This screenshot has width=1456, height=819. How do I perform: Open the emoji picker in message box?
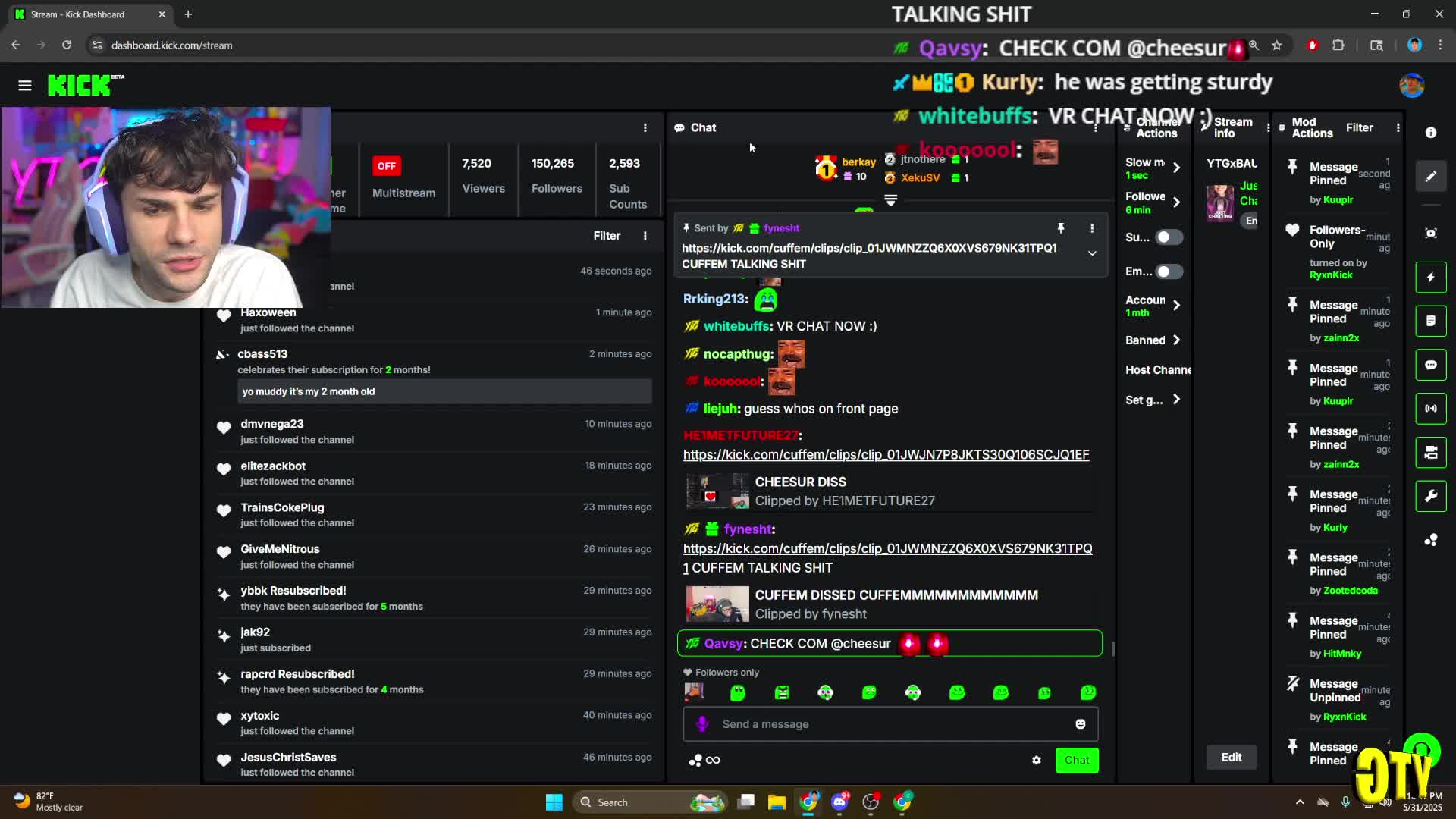(1080, 724)
